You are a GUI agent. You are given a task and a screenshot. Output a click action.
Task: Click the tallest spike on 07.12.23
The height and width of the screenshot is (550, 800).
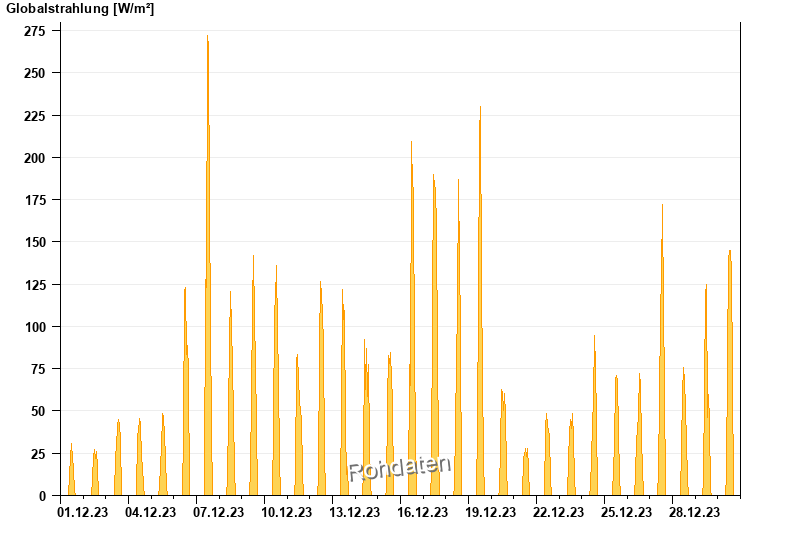(208, 265)
